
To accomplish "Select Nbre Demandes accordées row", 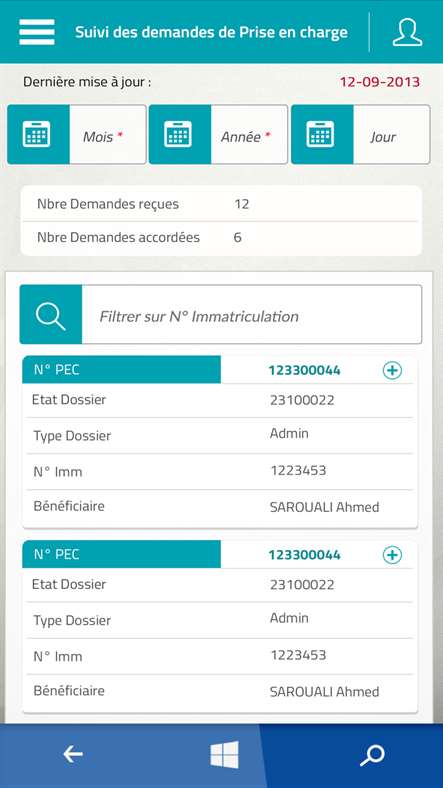I will (x=221, y=237).
